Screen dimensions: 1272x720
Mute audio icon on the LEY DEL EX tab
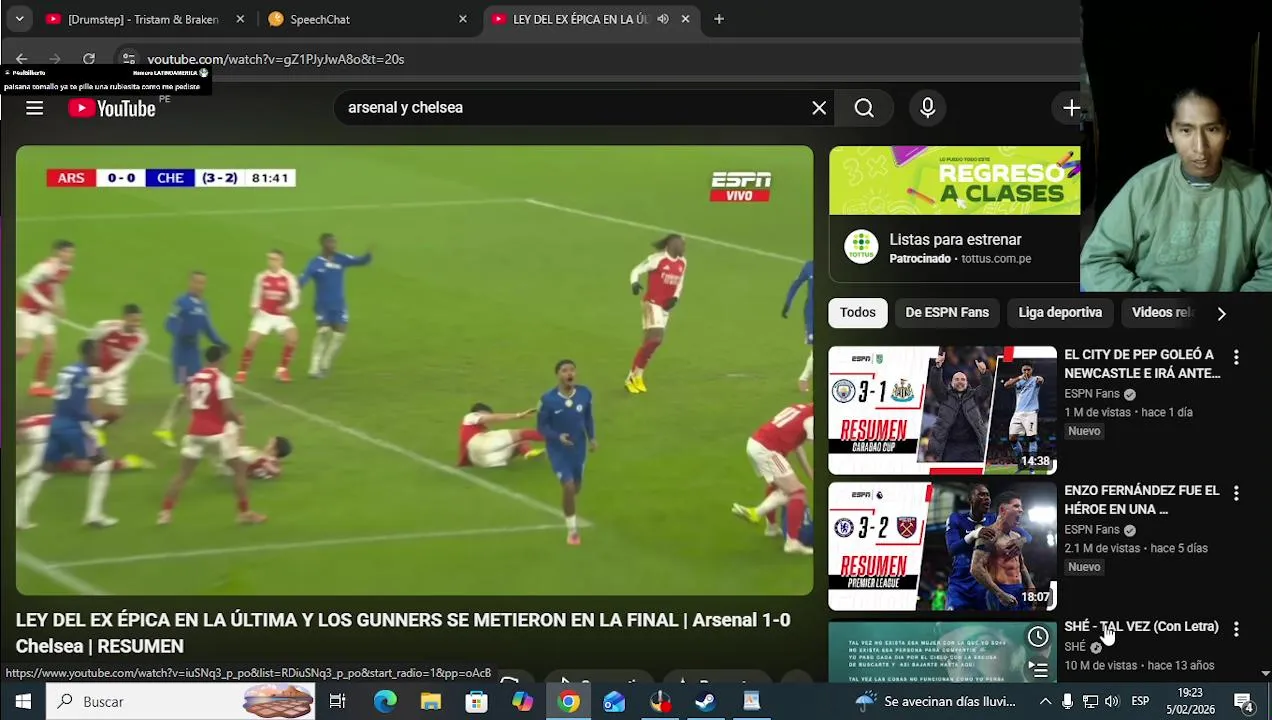pyautogui.click(x=662, y=19)
